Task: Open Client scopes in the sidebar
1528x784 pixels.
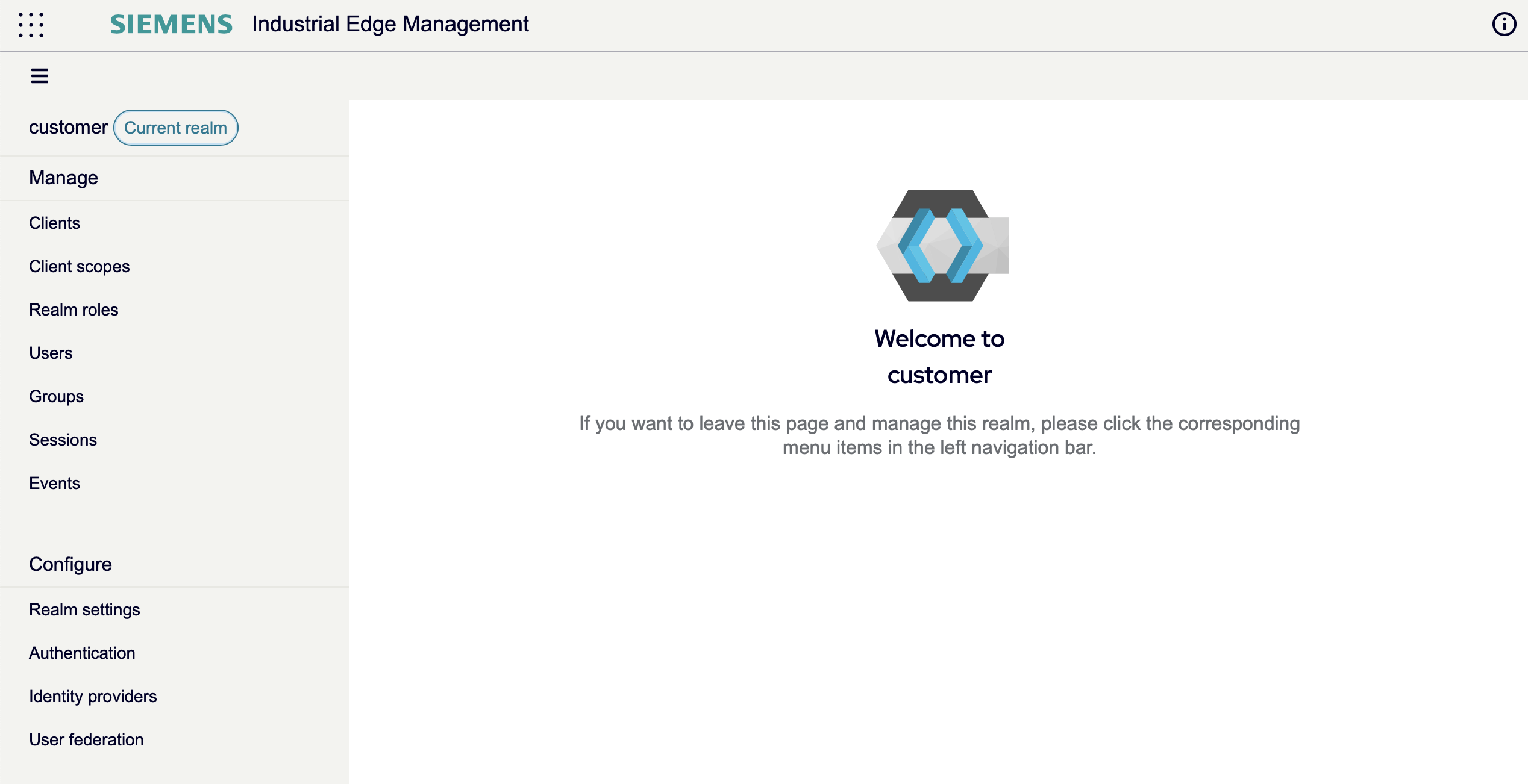Action: (x=79, y=266)
